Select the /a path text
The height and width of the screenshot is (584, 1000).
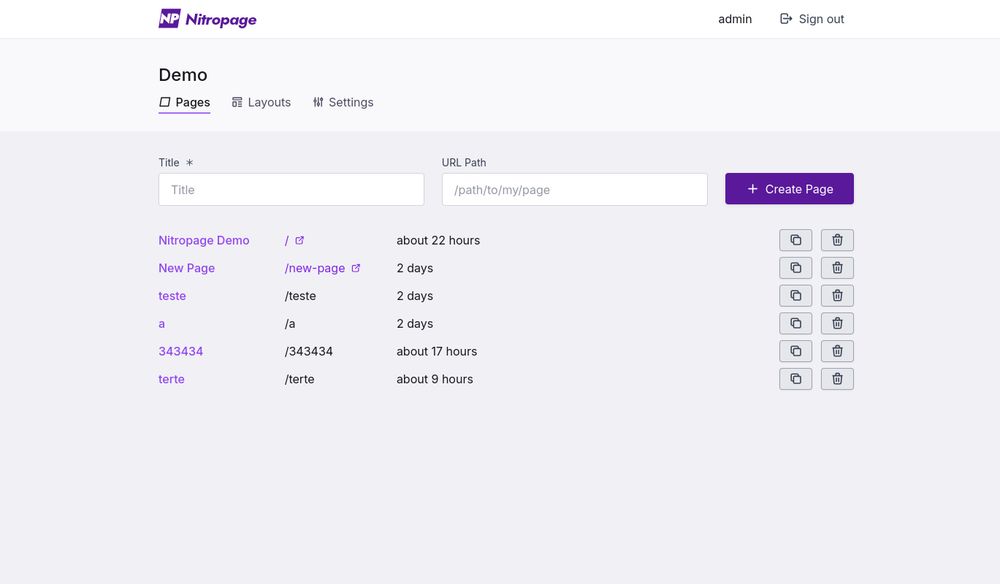tap(290, 323)
